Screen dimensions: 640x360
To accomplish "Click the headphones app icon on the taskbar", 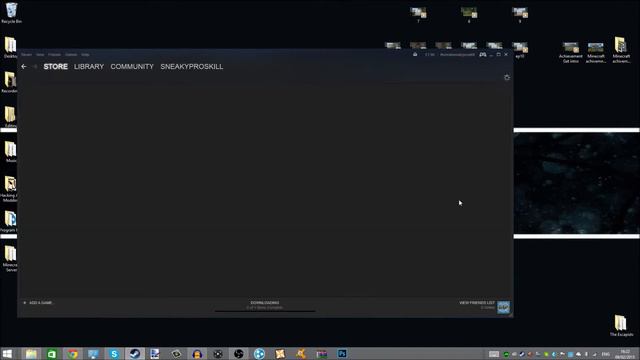I will pyautogui.click(x=197, y=353).
